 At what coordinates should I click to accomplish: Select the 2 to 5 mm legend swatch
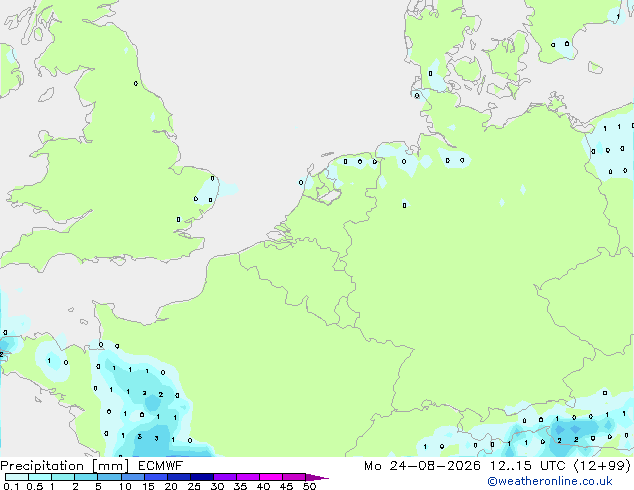pos(86,477)
